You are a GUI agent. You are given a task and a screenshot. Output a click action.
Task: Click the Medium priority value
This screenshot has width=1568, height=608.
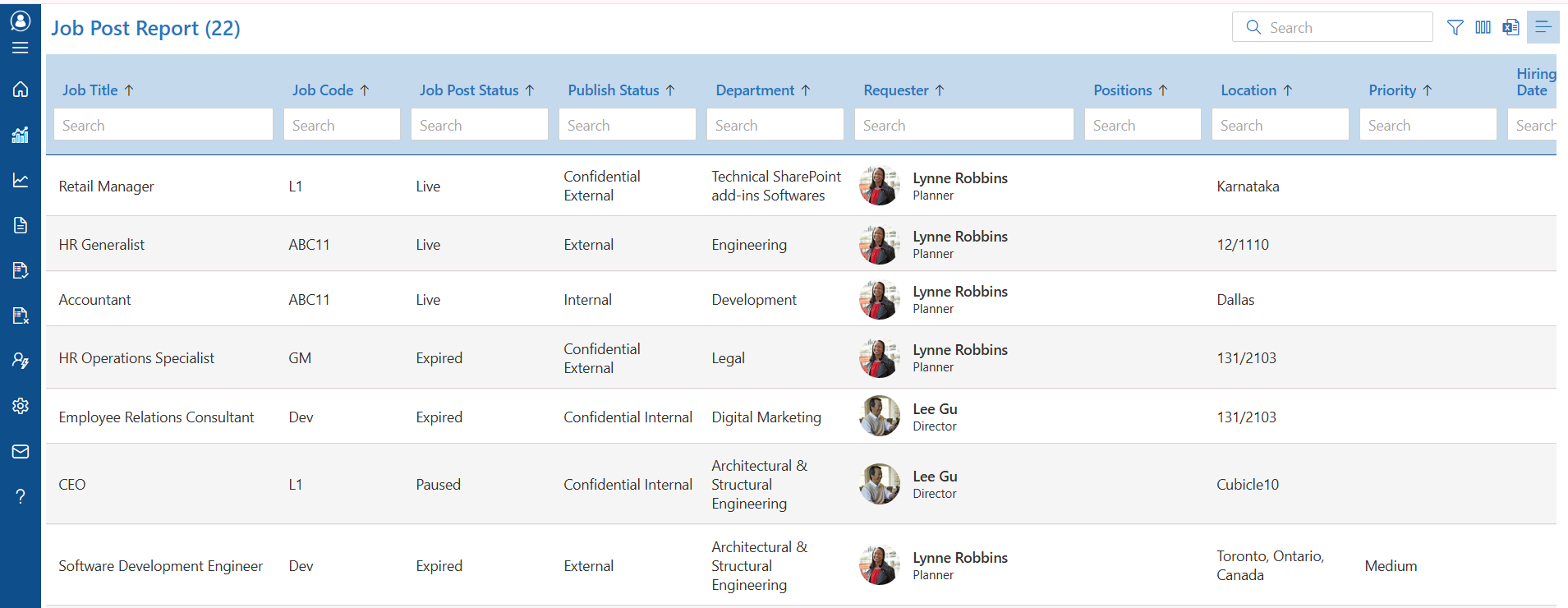tap(1391, 566)
